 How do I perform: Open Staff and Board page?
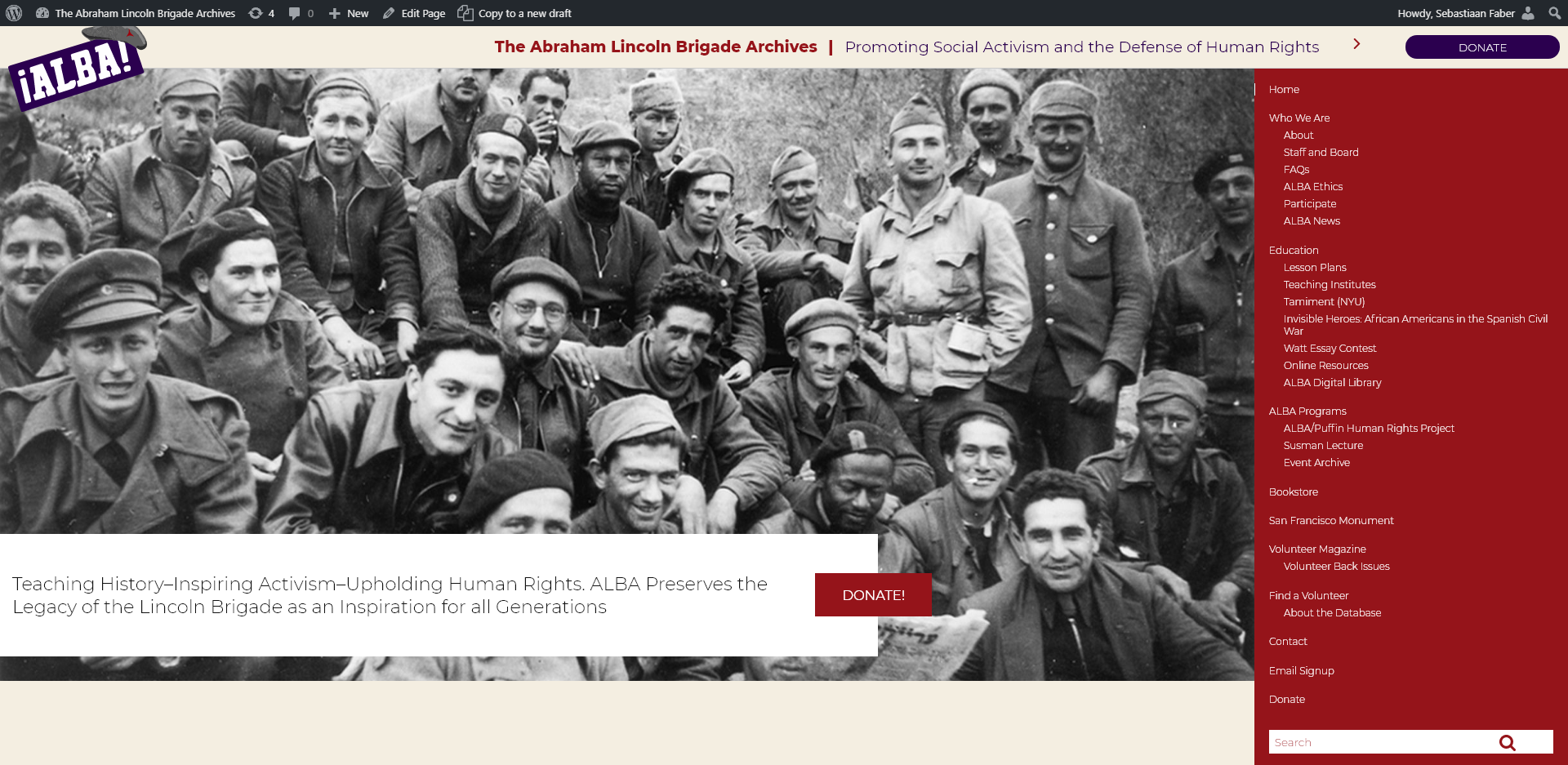1321,153
